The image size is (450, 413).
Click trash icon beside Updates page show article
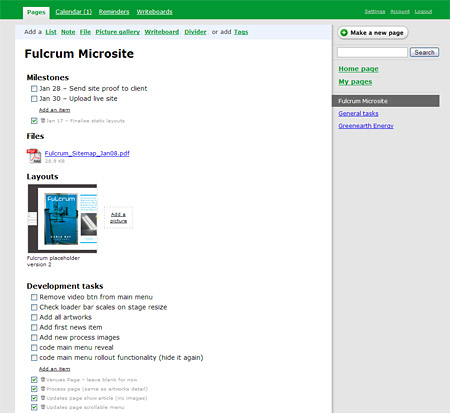[43, 398]
